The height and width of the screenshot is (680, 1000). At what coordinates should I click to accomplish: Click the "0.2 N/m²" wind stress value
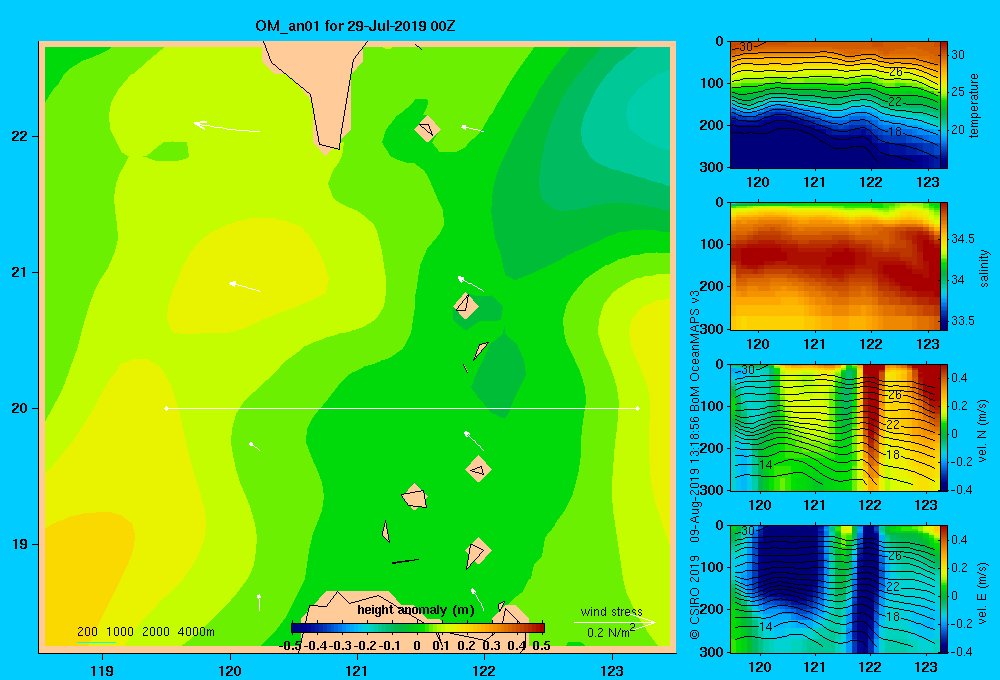point(610,632)
